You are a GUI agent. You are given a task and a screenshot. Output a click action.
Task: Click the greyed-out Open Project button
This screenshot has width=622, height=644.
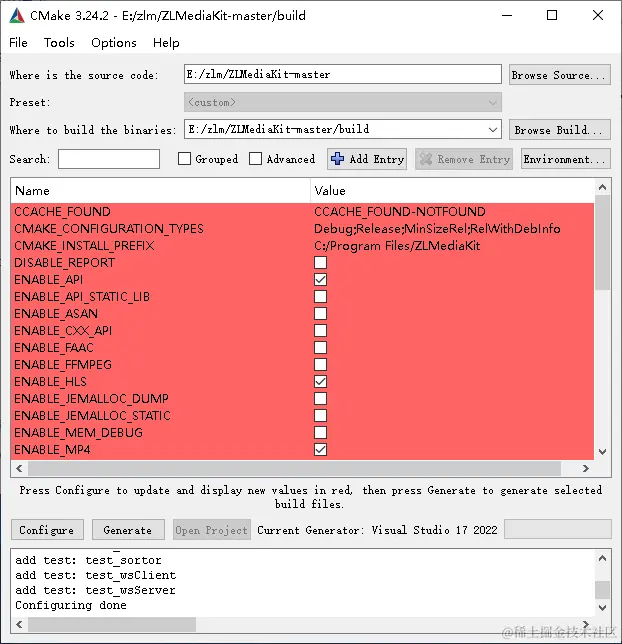pyautogui.click(x=212, y=530)
